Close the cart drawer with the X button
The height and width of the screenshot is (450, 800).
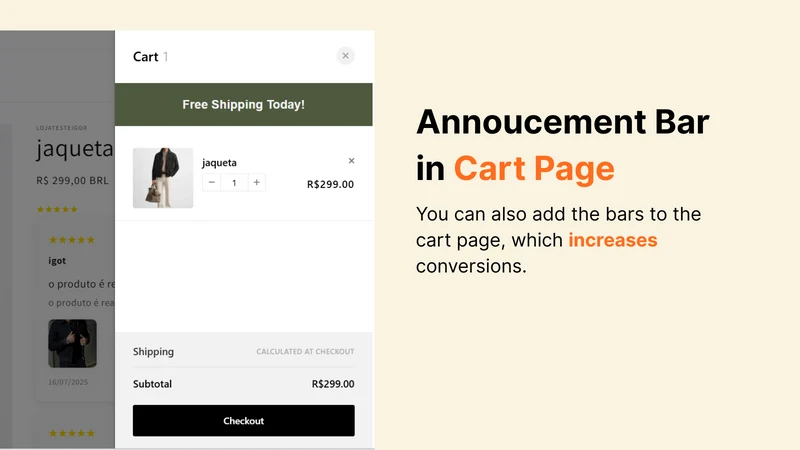click(345, 56)
